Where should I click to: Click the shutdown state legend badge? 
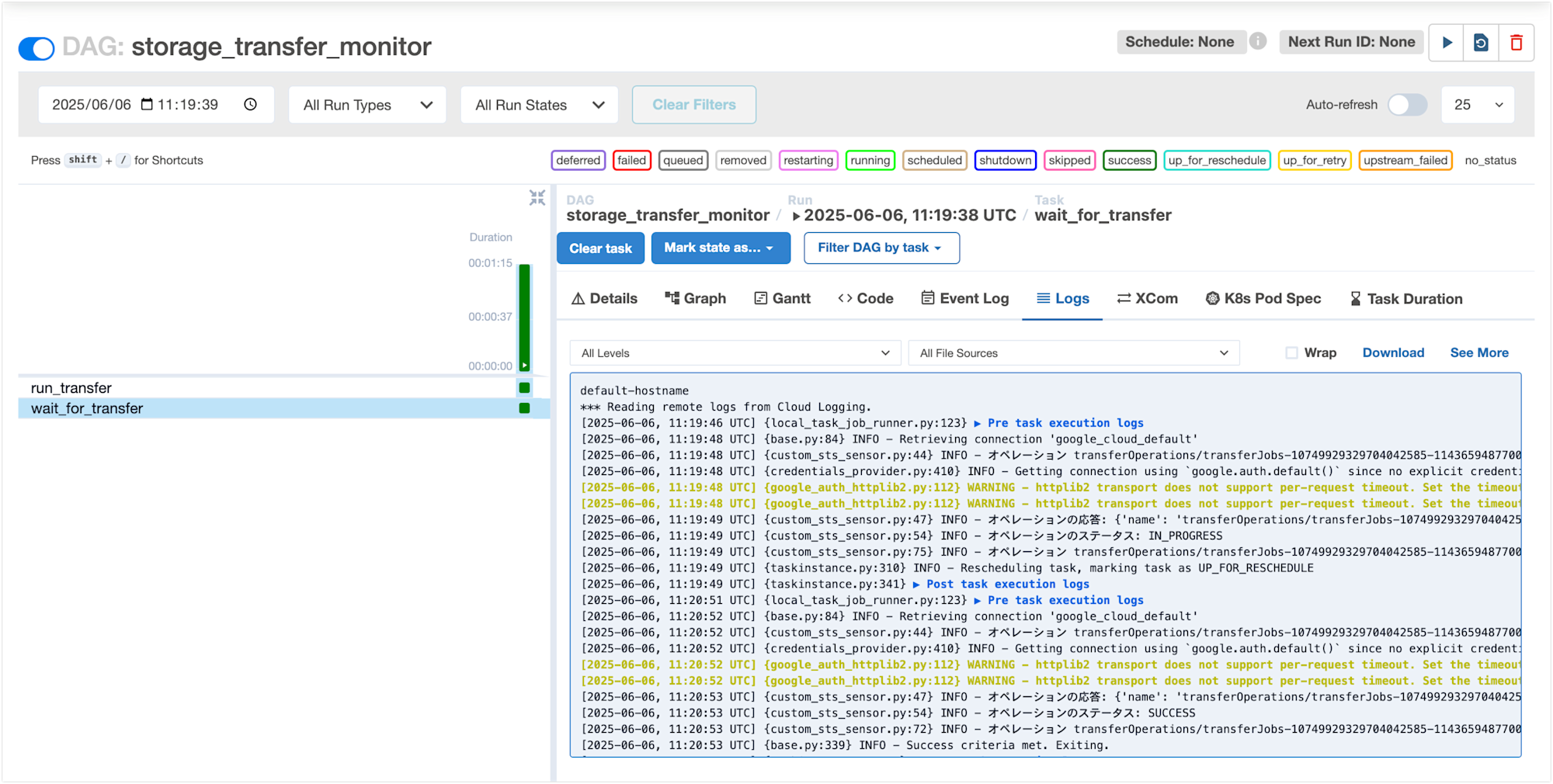[x=1005, y=160]
